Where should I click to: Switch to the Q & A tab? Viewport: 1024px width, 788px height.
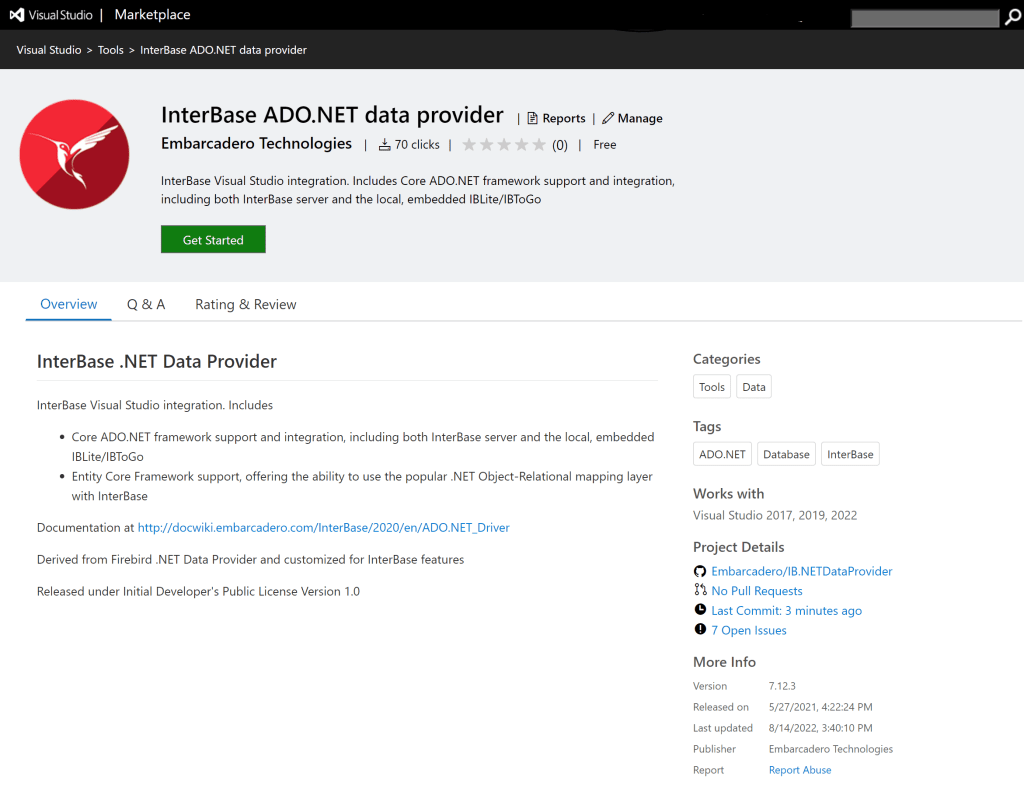click(146, 304)
